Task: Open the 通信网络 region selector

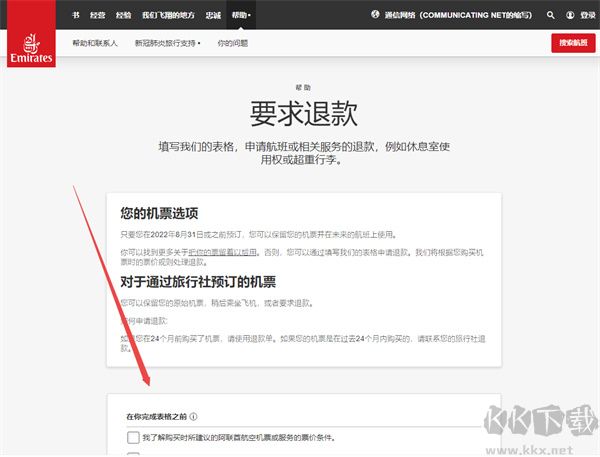Action: (x=458, y=15)
